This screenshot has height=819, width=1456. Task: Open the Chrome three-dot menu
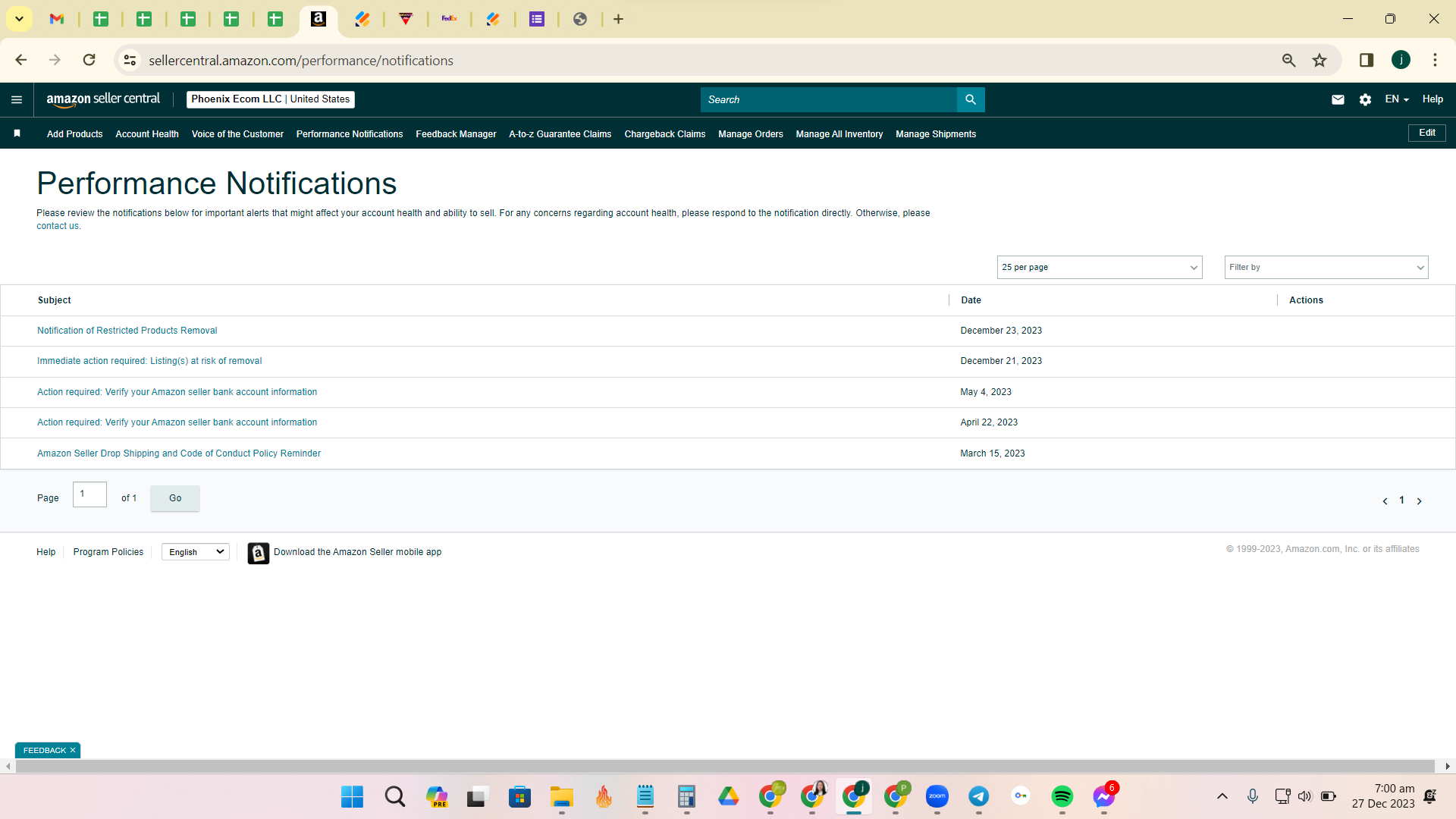(1435, 60)
